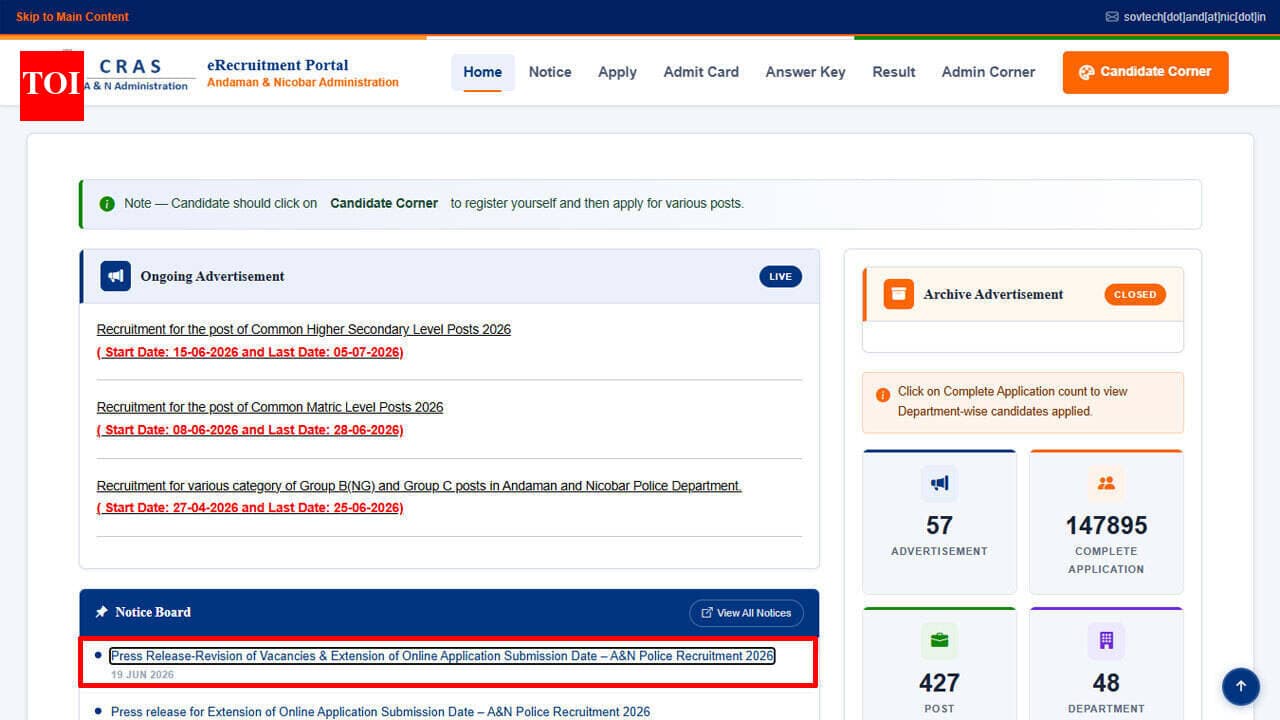The height and width of the screenshot is (720, 1280).
Task: Open the Revision of Vacancies press release
Action: pos(442,656)
